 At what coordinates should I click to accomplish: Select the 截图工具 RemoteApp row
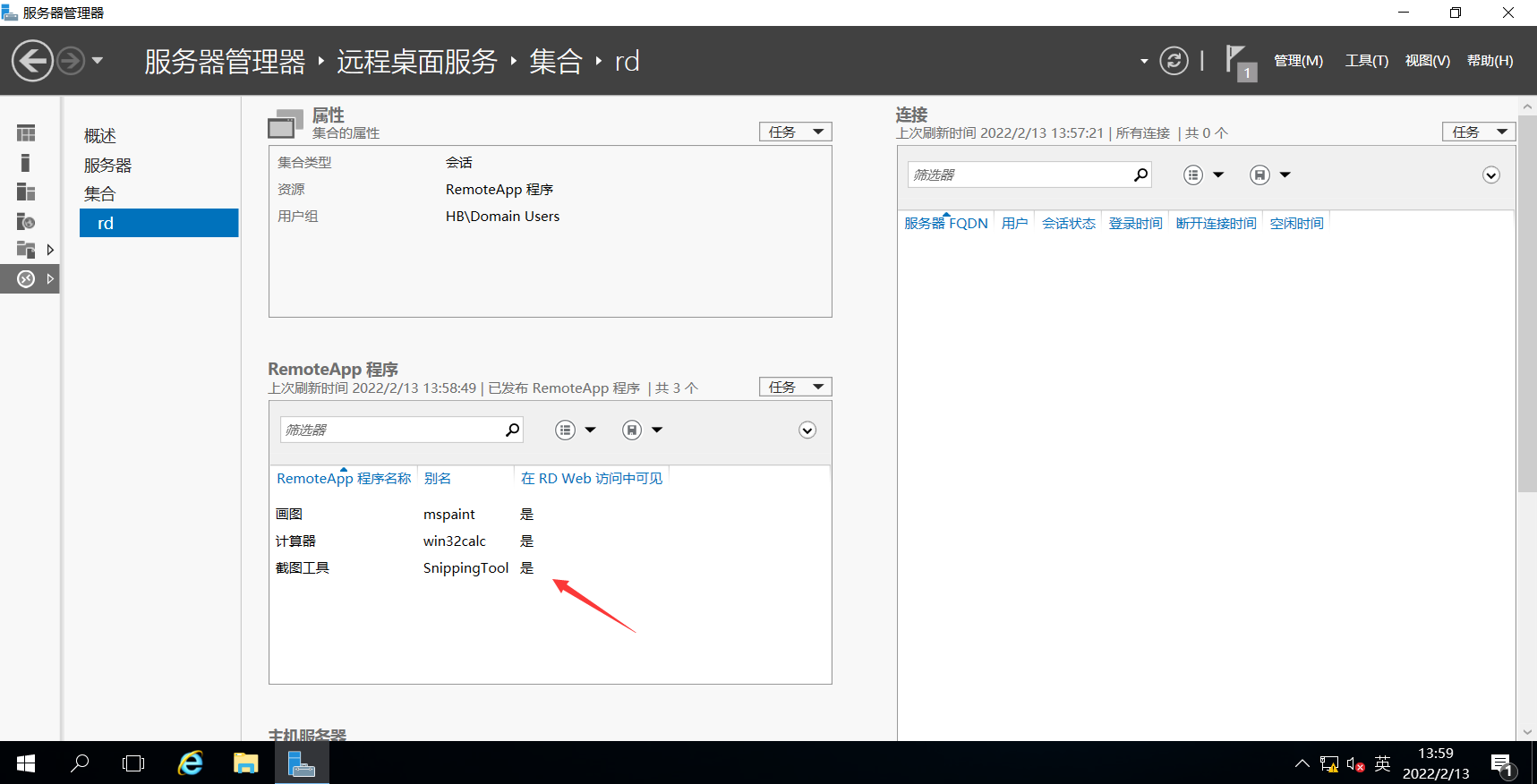coord(550,568)
